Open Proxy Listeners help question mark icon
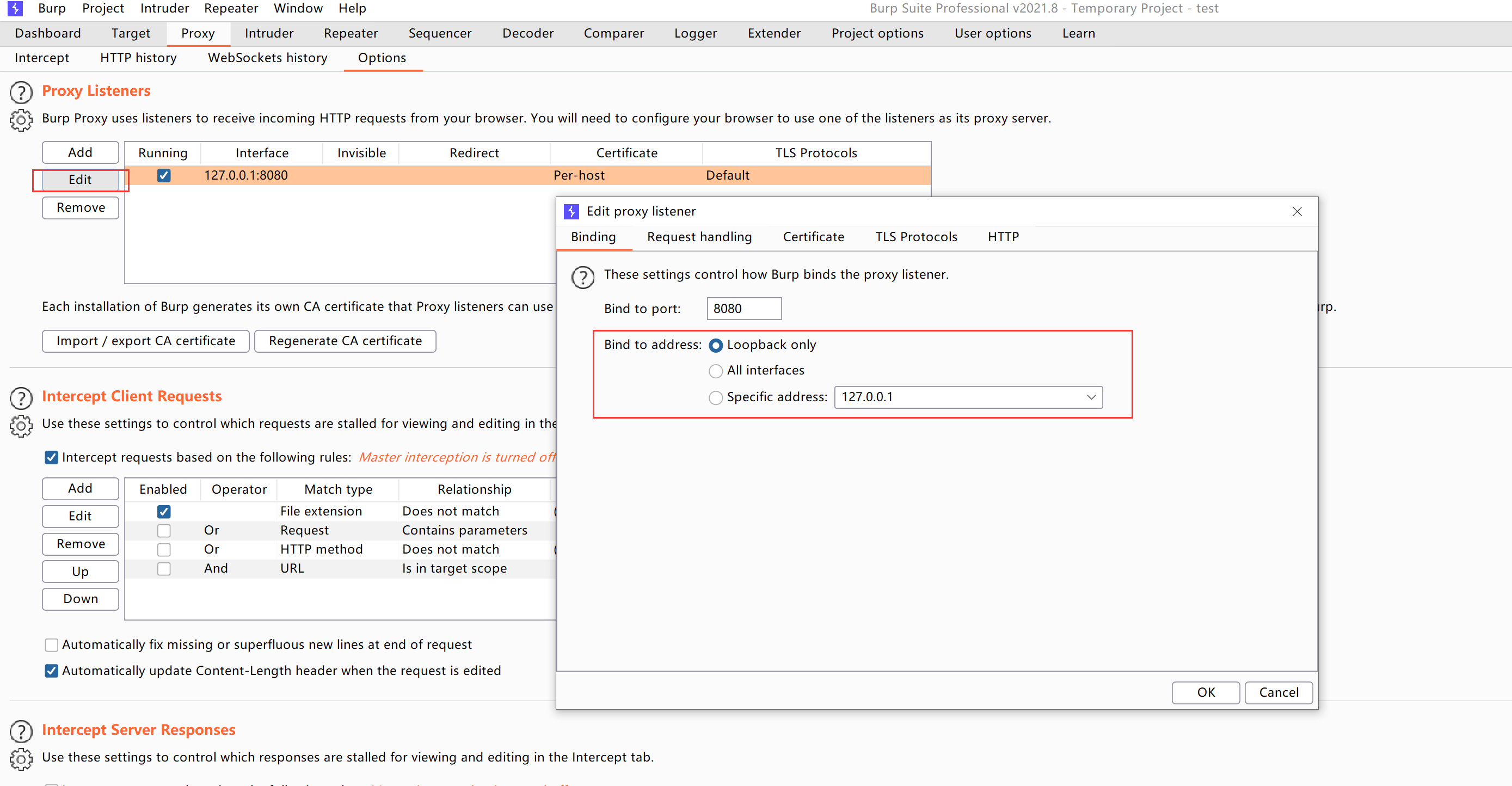 tap(21, 92)
